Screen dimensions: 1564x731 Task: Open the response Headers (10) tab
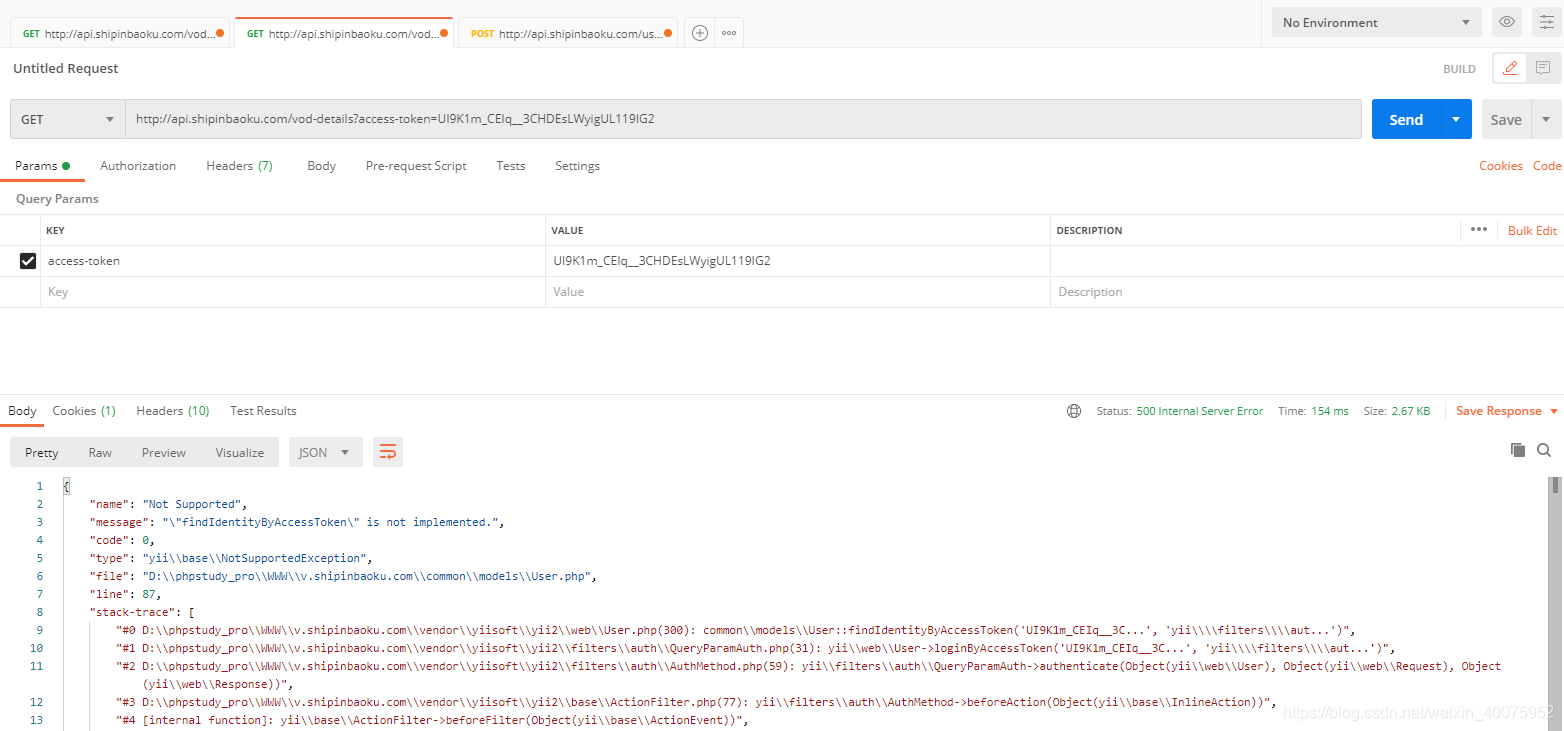point(173,411)
